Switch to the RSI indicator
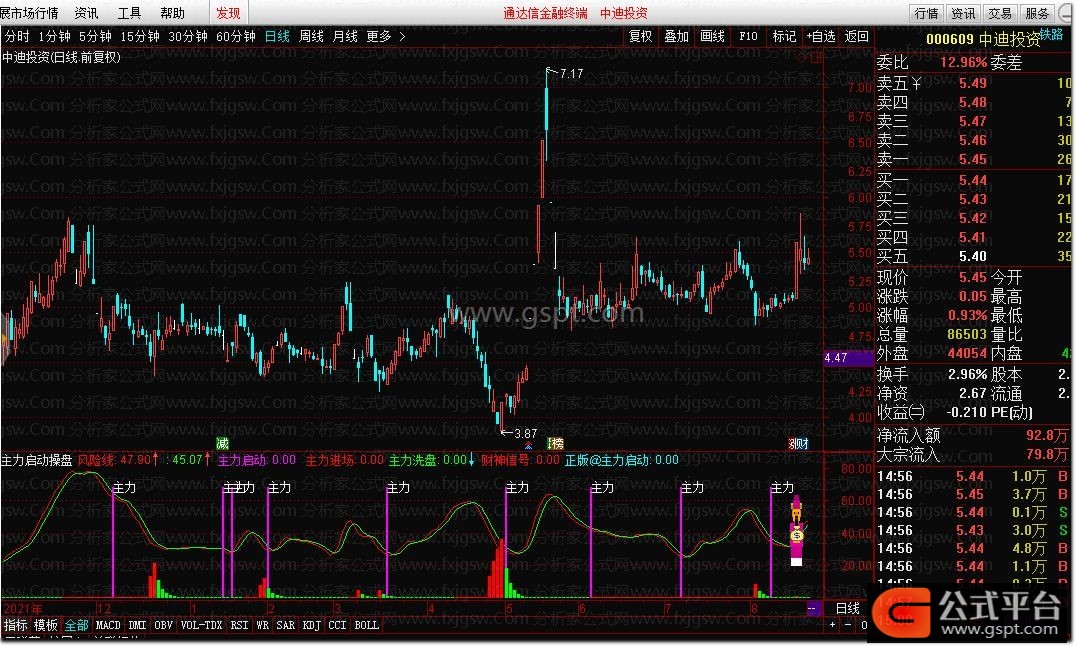Image resolution: width=1077 pixels, height=646 pixels. [x=239, y=625]
